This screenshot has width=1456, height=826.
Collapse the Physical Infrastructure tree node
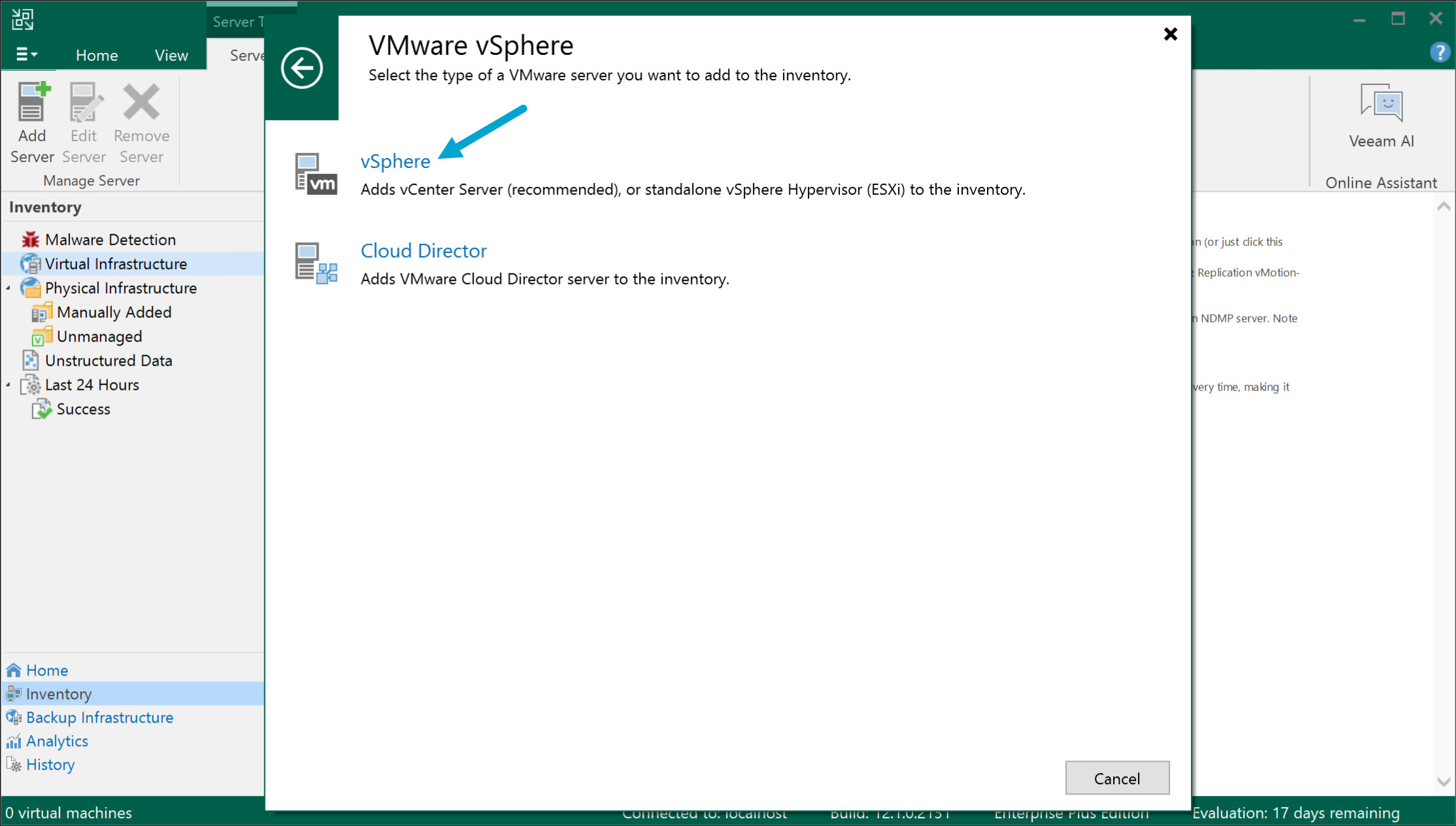point(9,288)
